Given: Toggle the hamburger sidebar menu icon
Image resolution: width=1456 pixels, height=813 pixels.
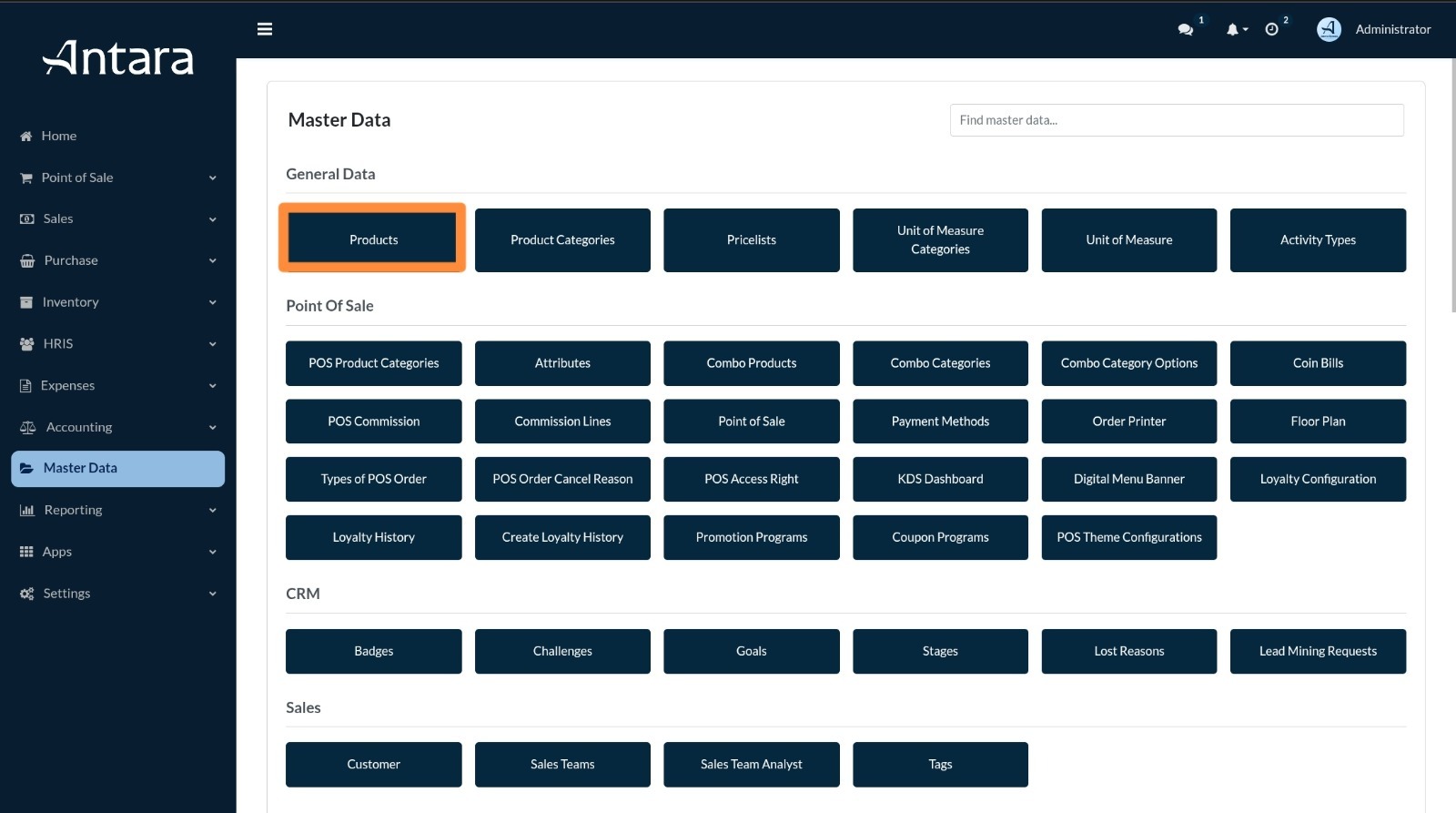Looking at the screenshot, I should (x=265, y=29).
